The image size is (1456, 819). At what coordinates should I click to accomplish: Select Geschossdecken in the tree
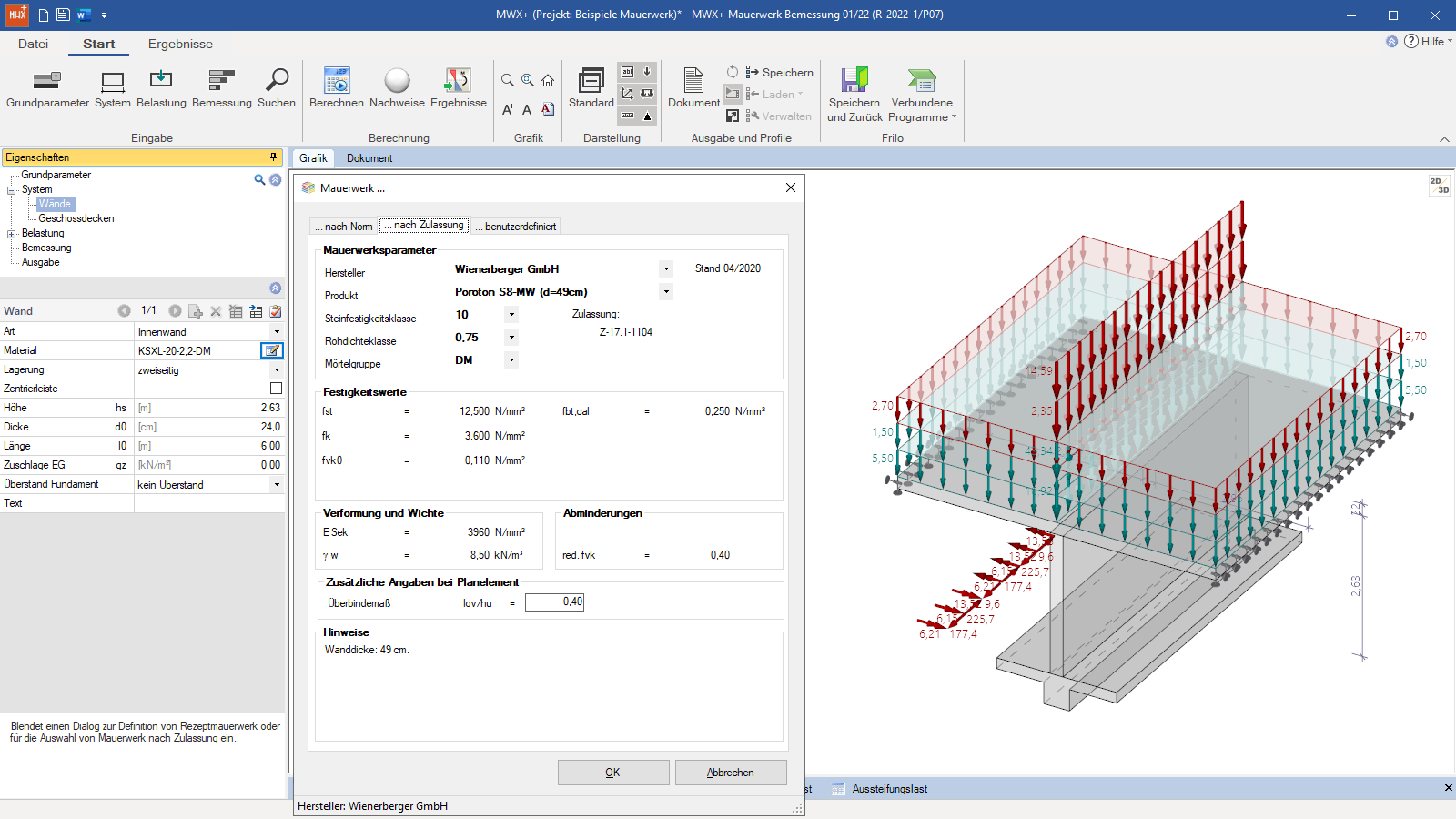pos(76,218)
